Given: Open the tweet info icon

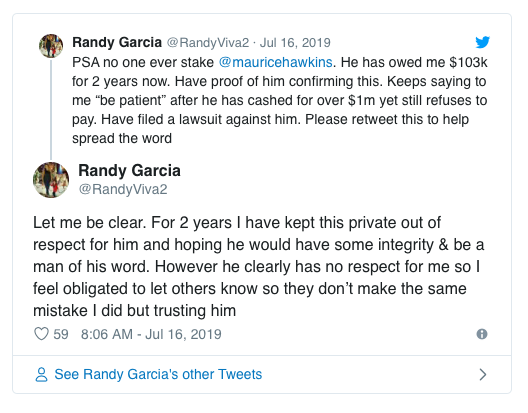Looking at the screenshot, I should 482,334.
